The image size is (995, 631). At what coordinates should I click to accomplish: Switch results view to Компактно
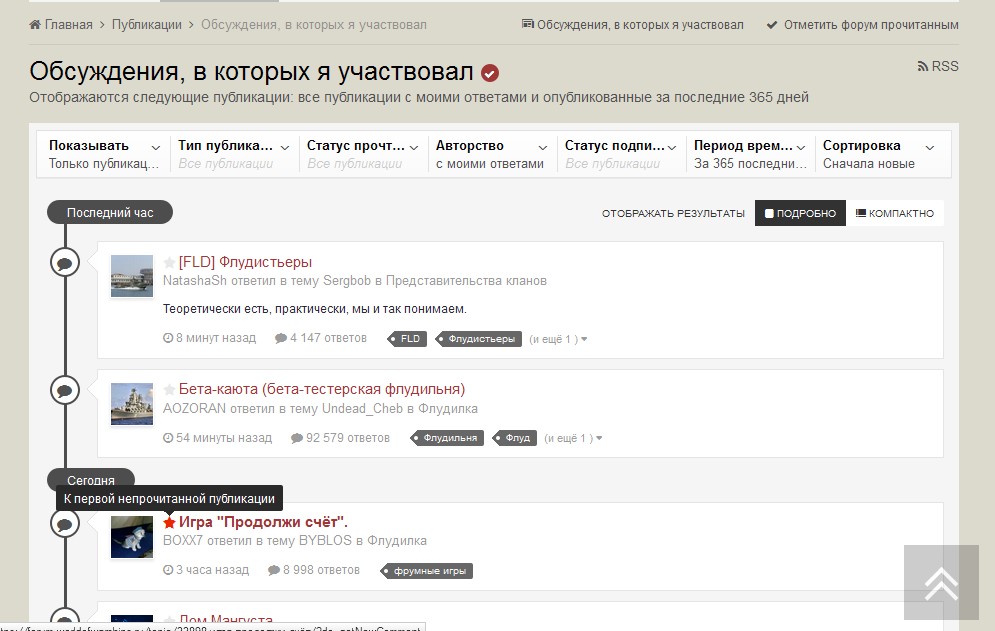[895, 214]
